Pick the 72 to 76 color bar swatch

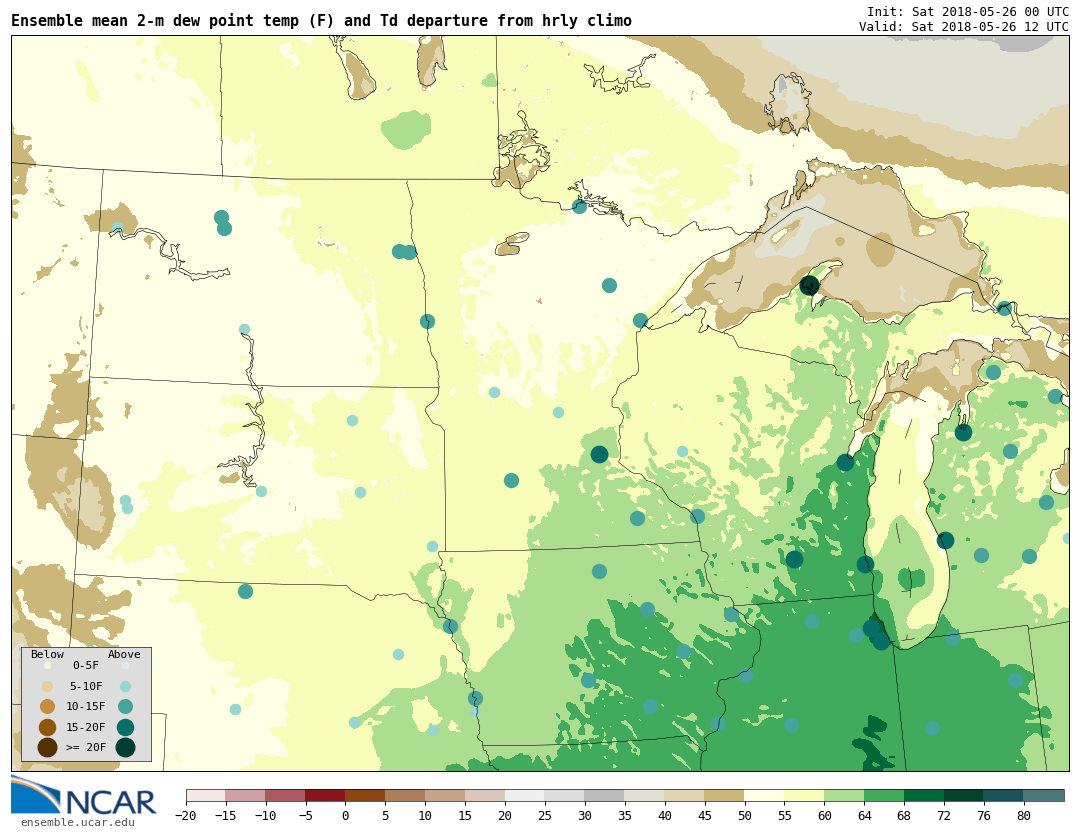965,796
